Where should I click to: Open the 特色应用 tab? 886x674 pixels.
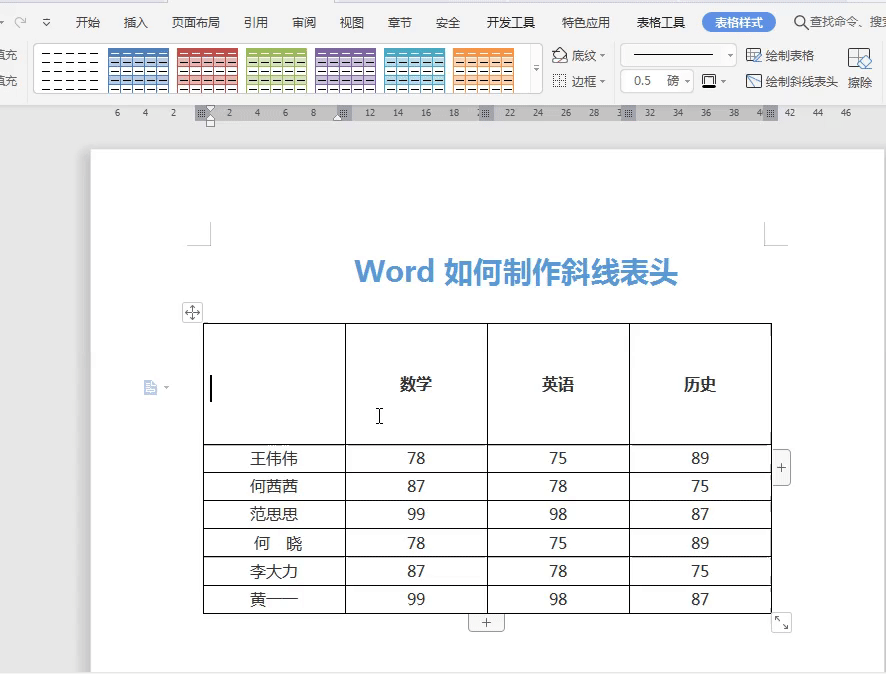coord(585,23)
